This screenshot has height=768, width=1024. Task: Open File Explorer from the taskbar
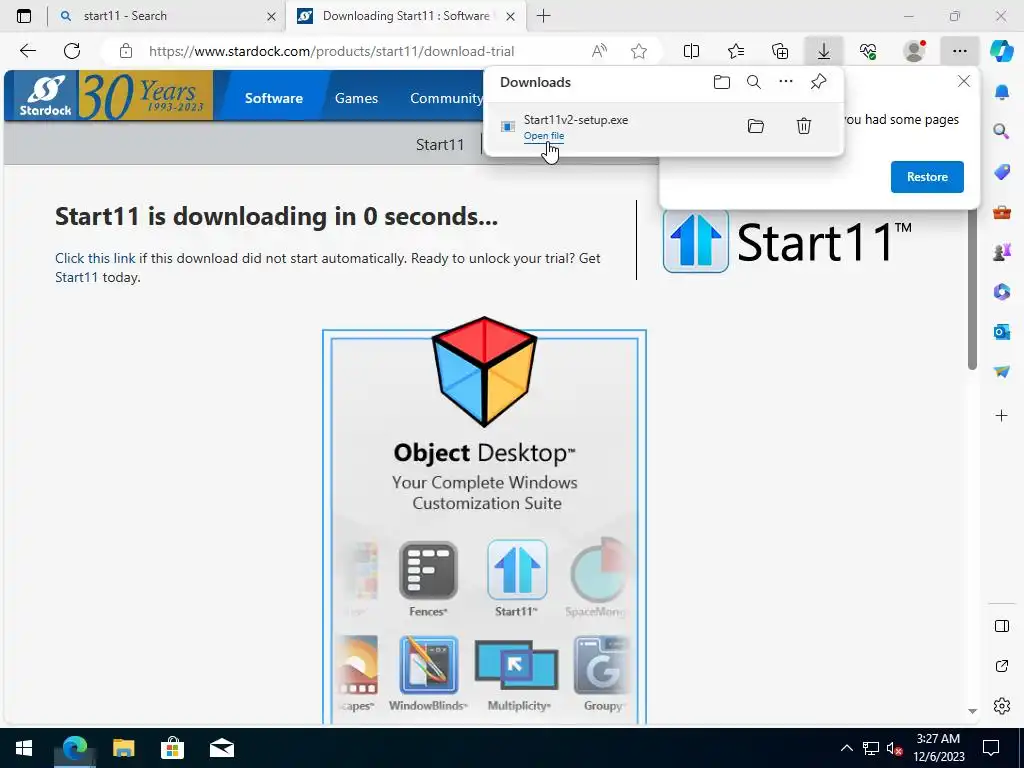(123, 748)
